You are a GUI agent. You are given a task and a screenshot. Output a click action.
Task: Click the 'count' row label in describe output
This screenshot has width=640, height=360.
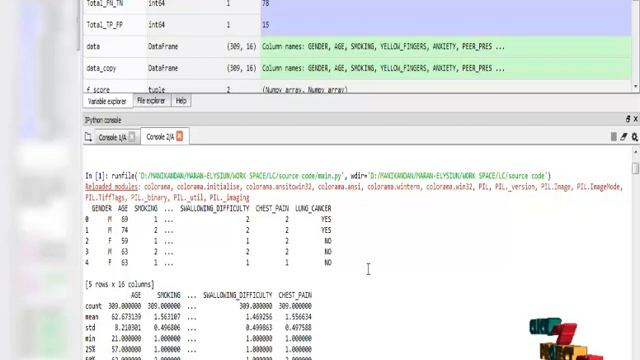93,306
